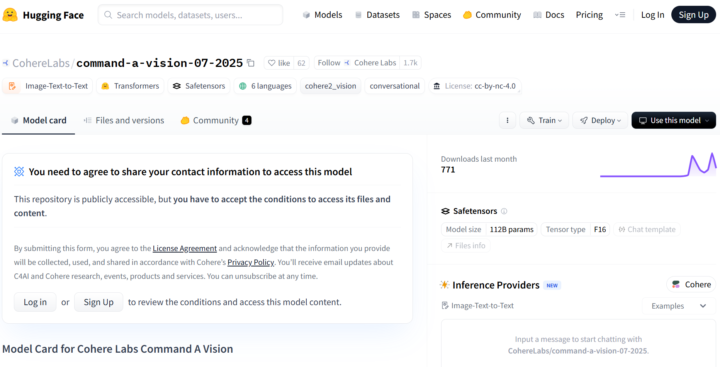
Task: Click the Models cube icon in navbar
Action: click(306, 15)
